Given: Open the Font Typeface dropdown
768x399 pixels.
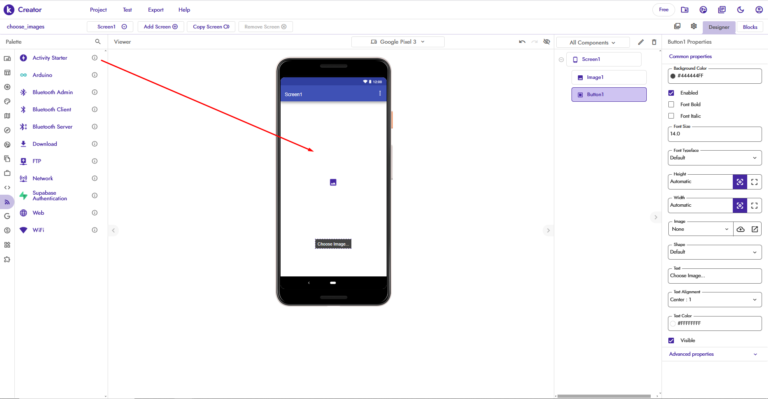Looking at the screenshot, I should (715, 158).
